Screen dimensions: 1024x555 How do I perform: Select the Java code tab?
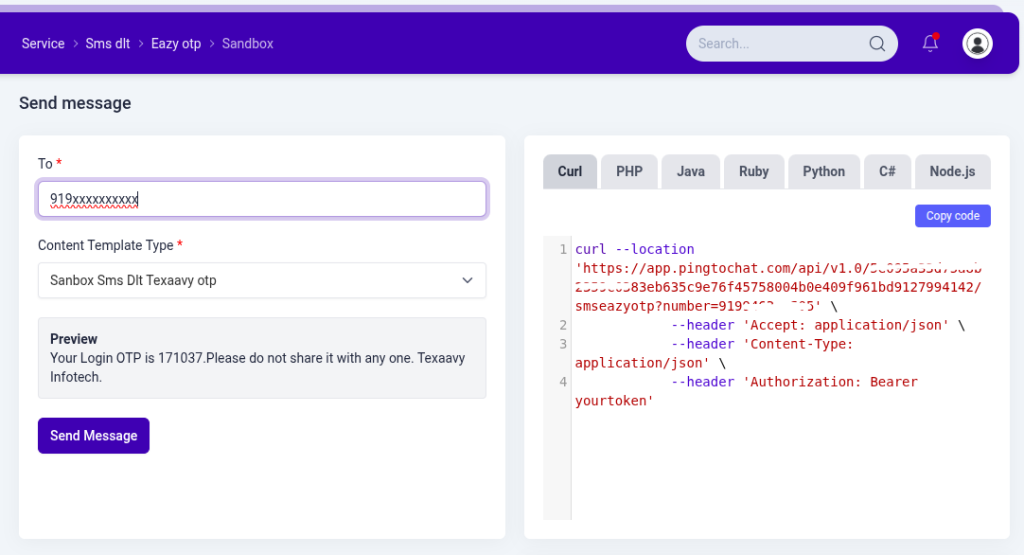pyautogui.click(x=690, y=171)
